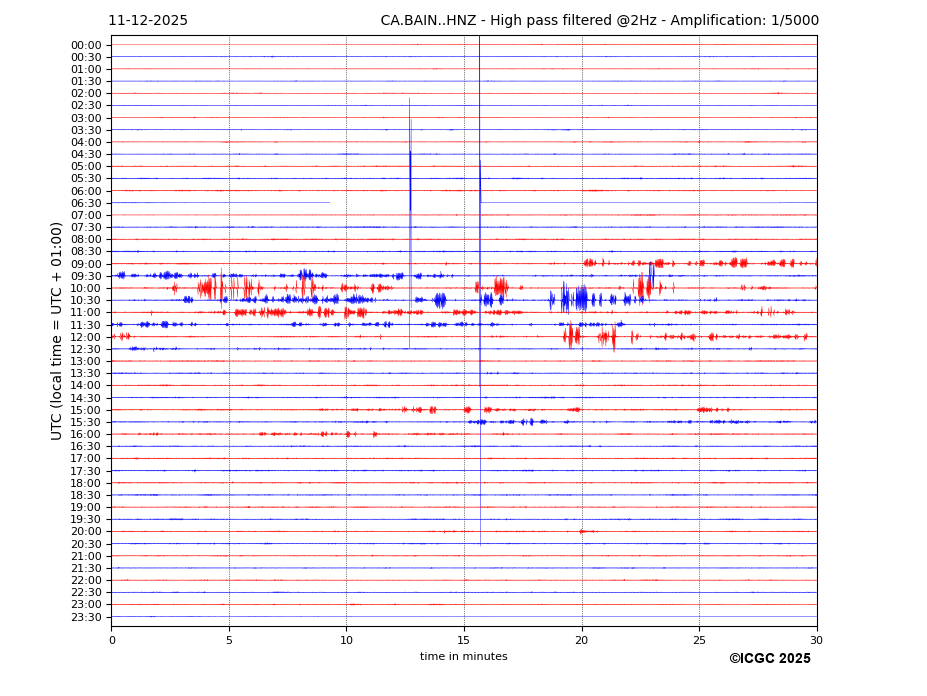Select the 12:00 time row label
This screenshot has width=927, height=696.
pos(86,337)
